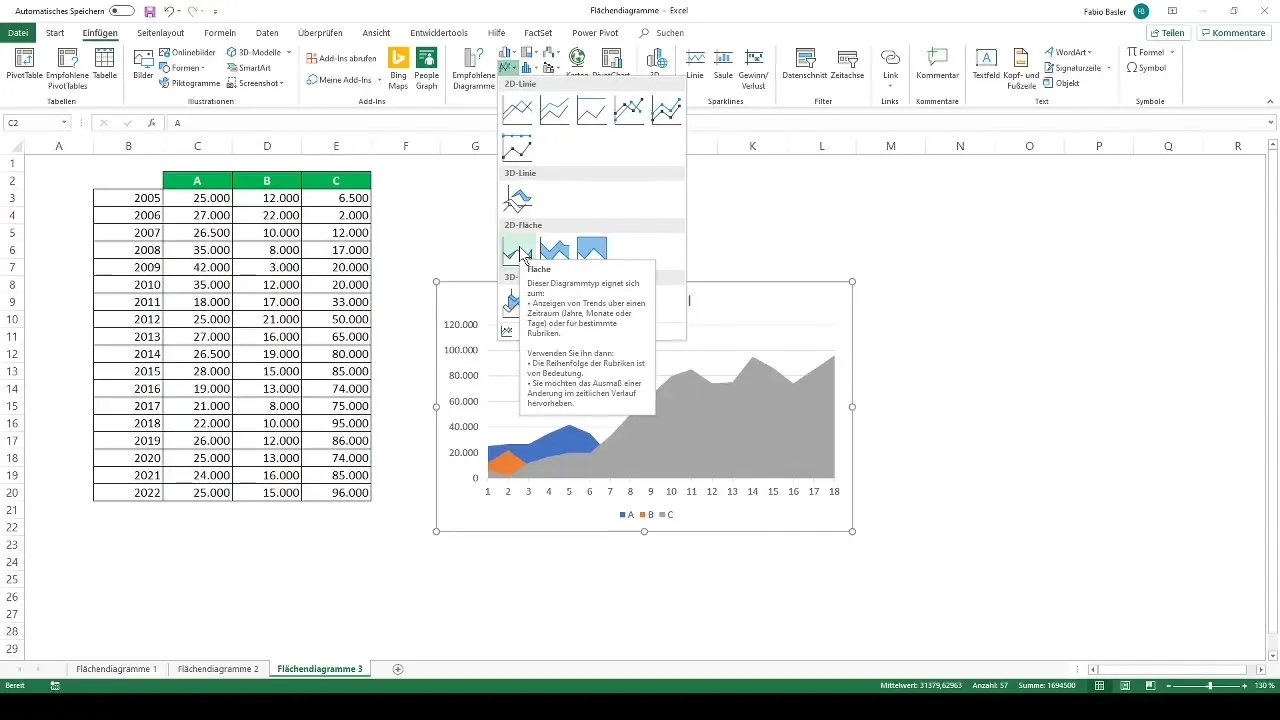Adjust the zoom slider in status bar

[x=1209, y=686]
